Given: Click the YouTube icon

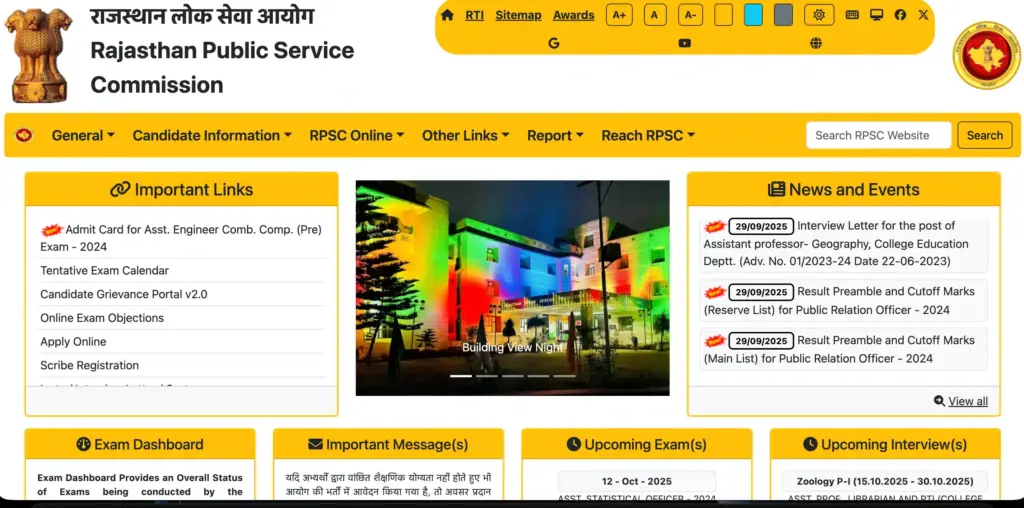Looking at the screenshot, I should click(684, 43).
